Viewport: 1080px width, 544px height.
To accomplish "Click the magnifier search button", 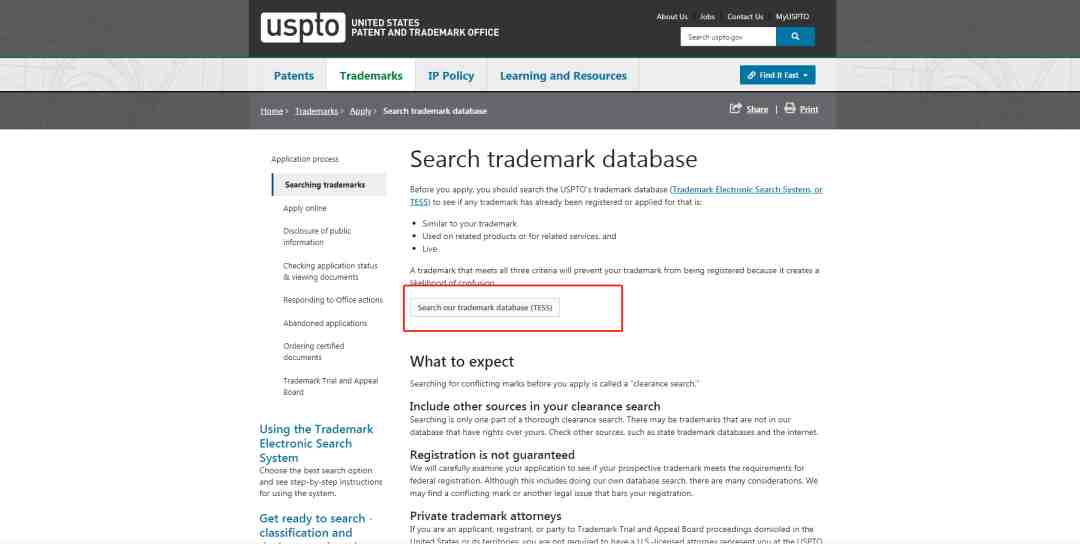I will (x=795, y=36).
